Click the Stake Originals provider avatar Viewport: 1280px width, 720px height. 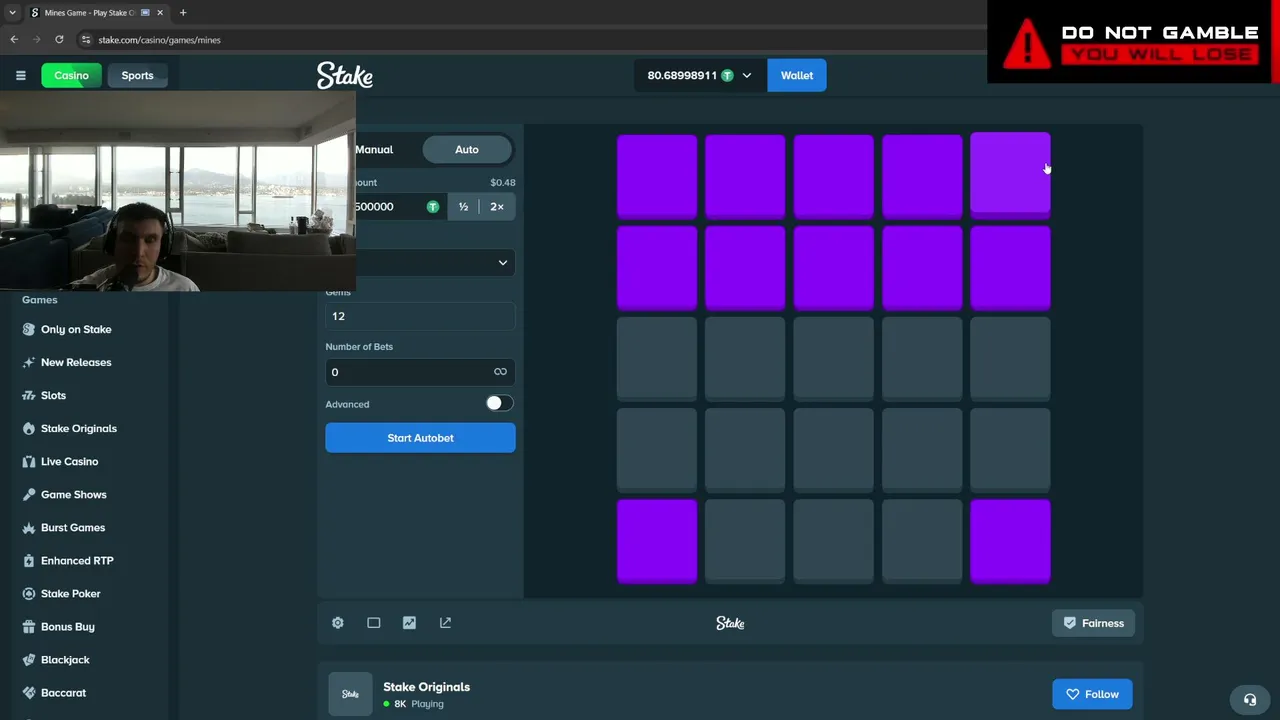350,694
